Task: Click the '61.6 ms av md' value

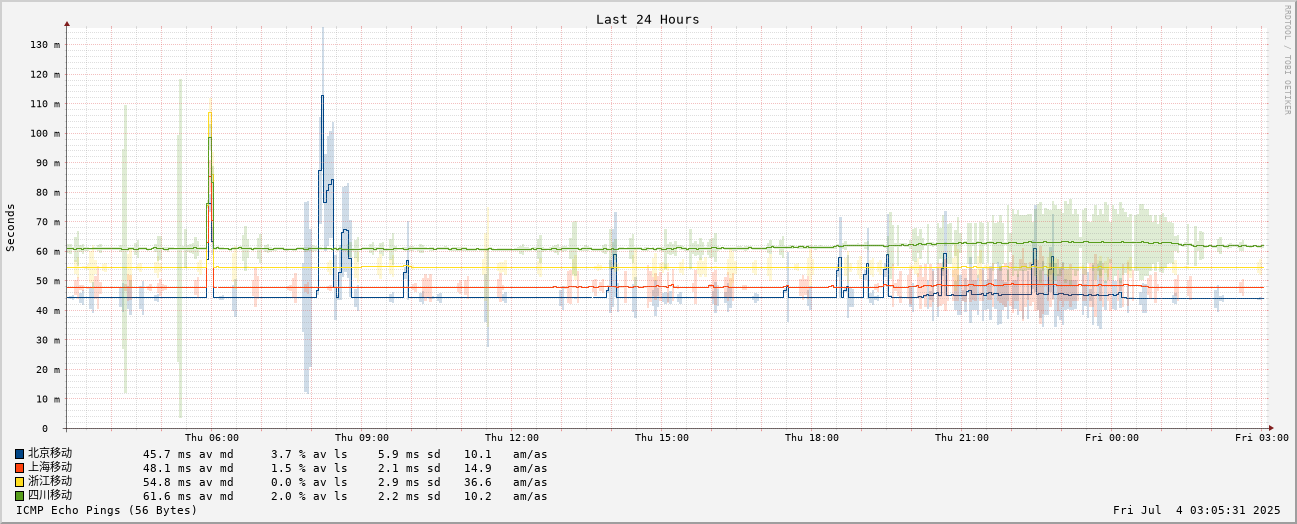Action: 188,496
